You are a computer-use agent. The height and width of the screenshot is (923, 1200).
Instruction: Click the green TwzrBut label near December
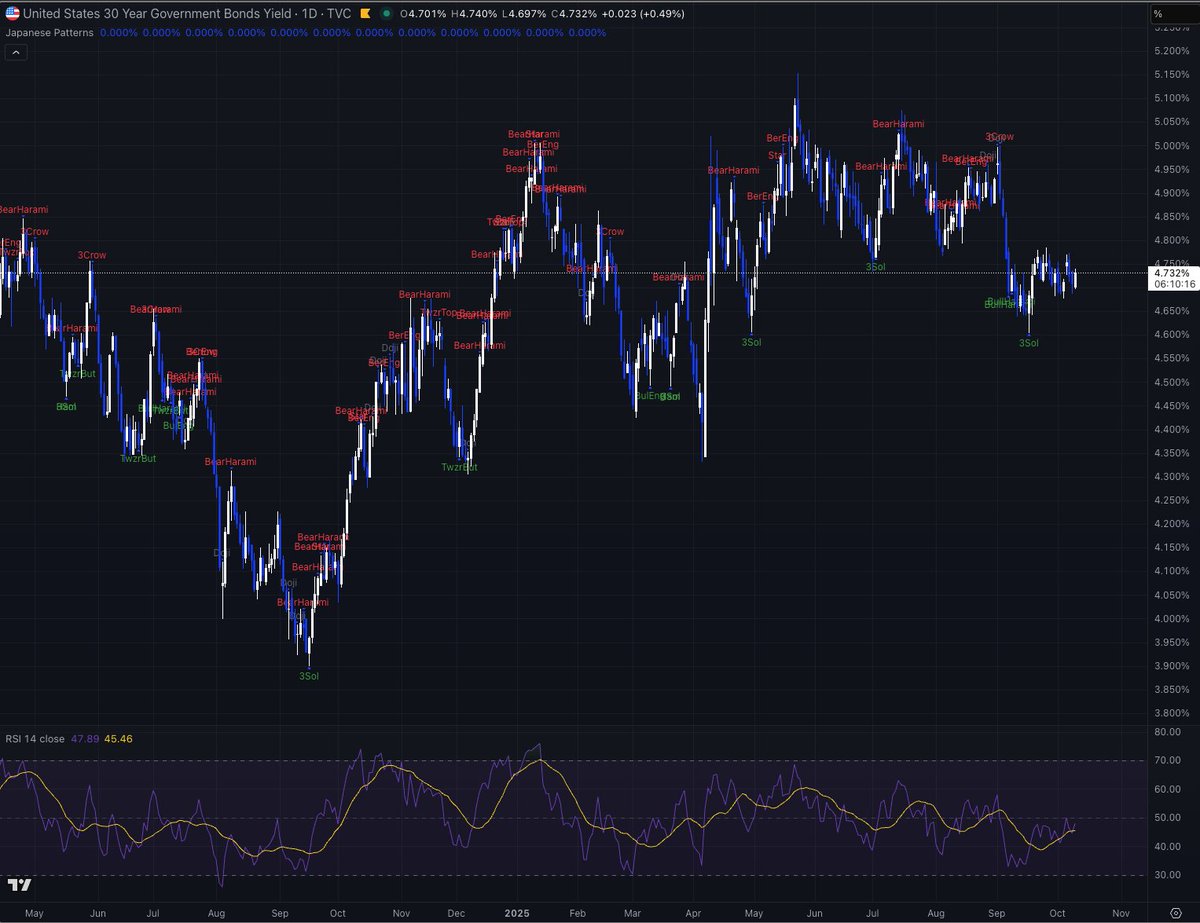point(460,467)
